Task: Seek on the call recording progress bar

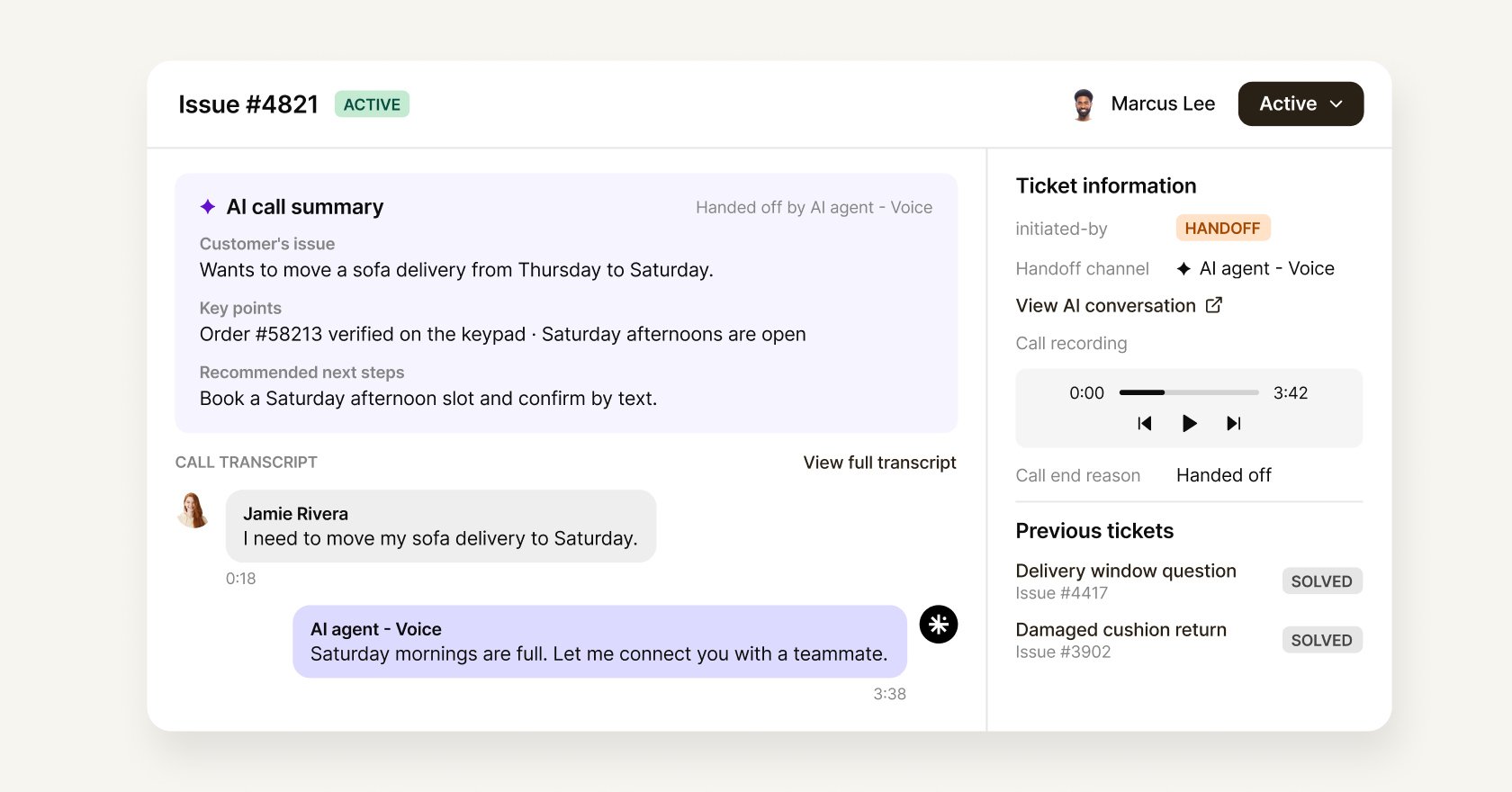Action: click(1188, 392)
